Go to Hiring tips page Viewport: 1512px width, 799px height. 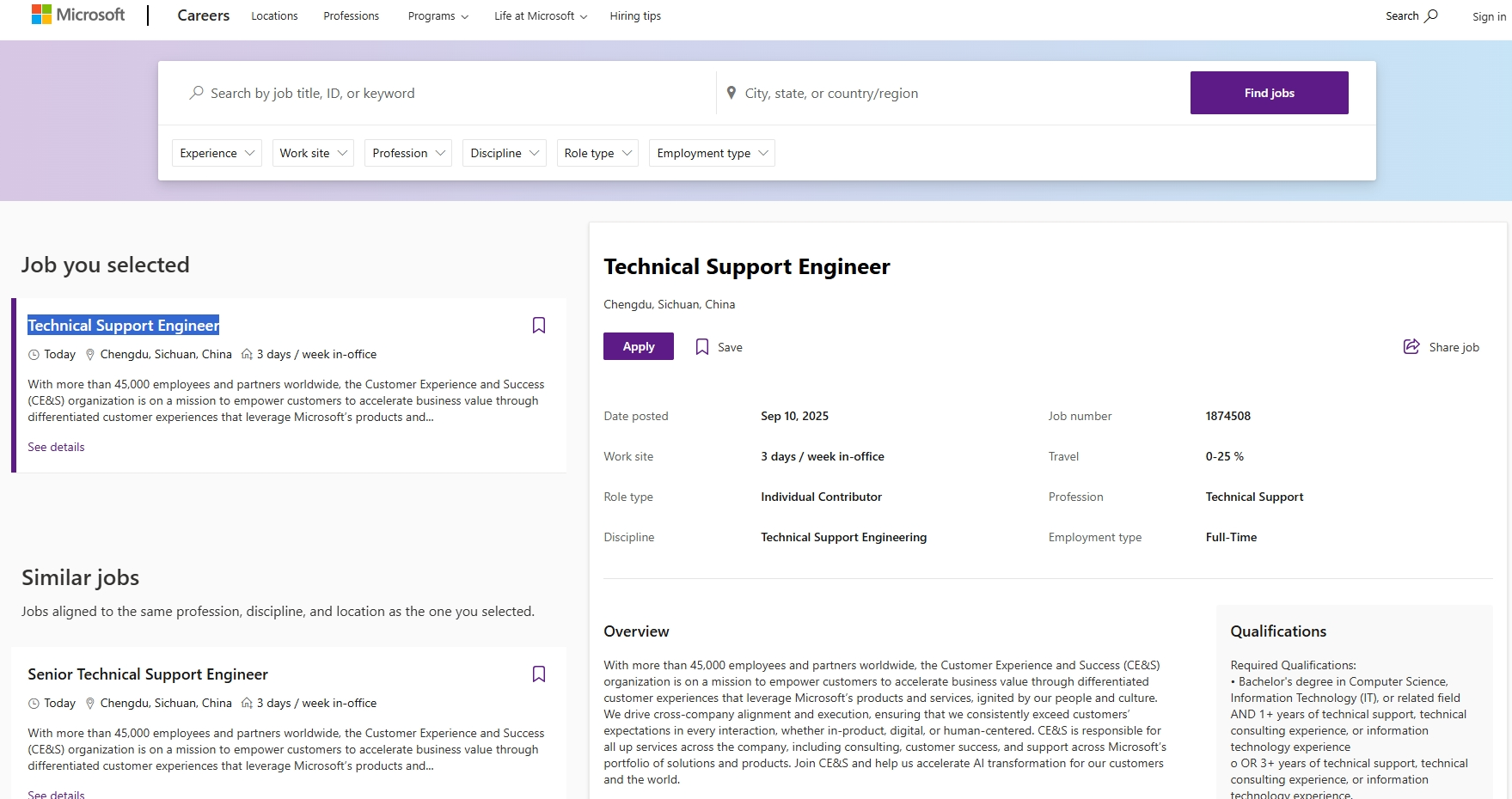pyautogui.click(x=635, y=16)
